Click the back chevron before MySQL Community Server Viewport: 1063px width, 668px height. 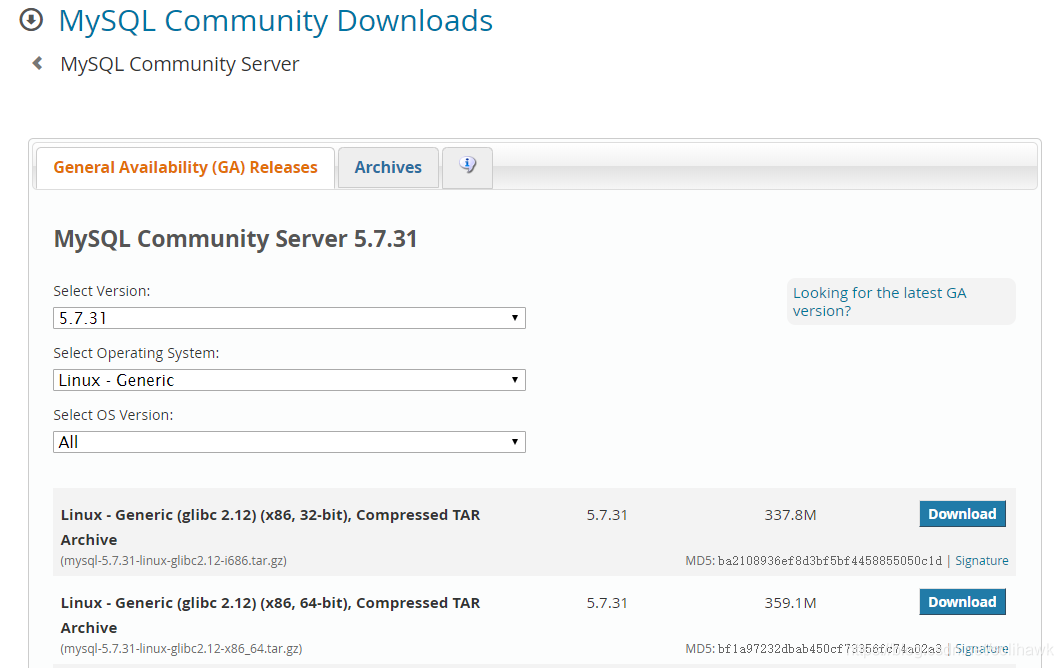(37, 63)
